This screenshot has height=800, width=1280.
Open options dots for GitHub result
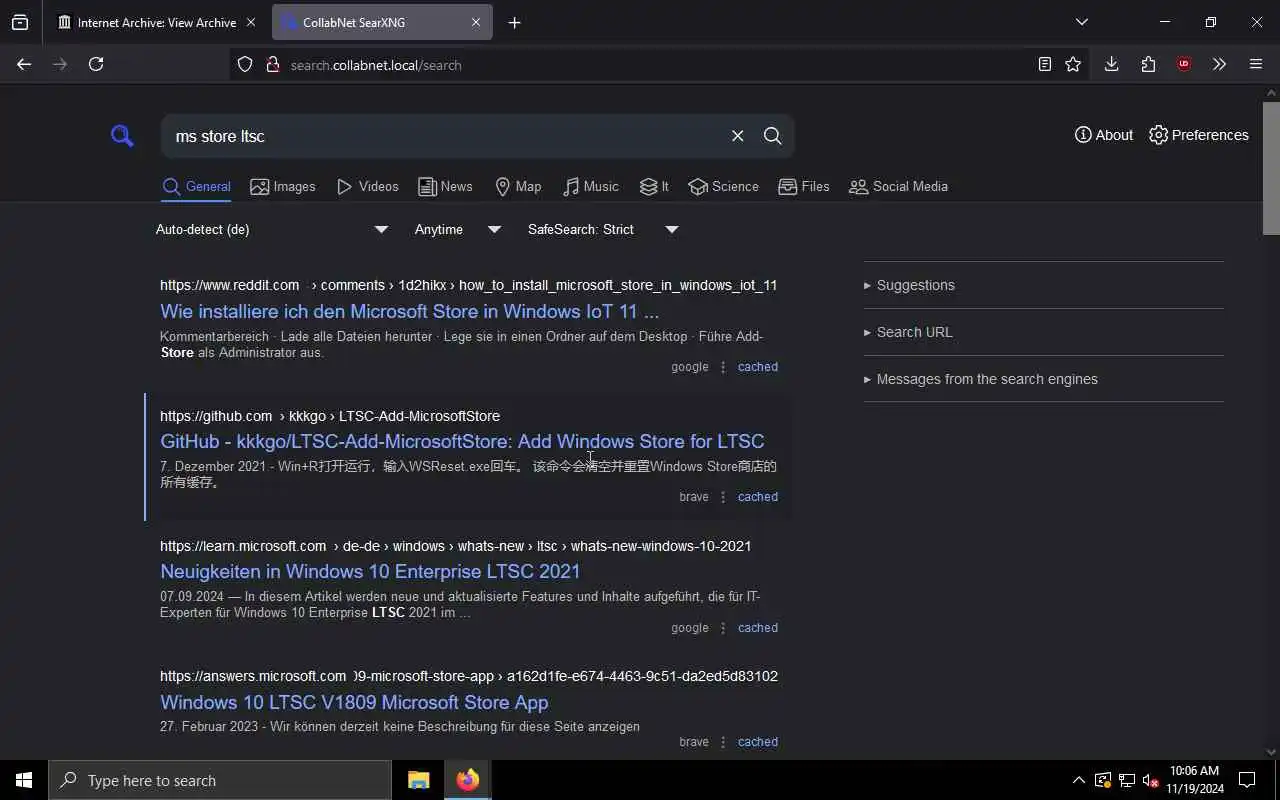pos(723,497)
